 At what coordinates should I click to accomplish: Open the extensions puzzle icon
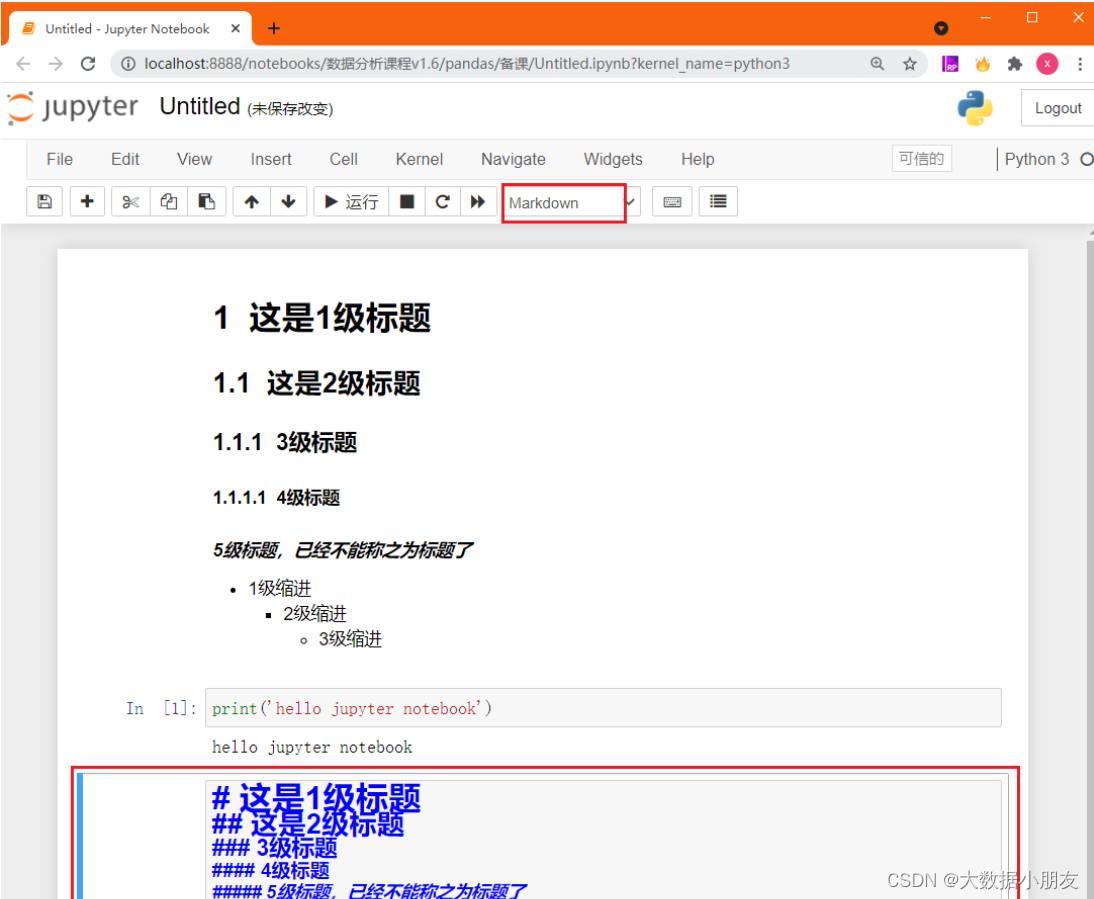(1014, 64)
